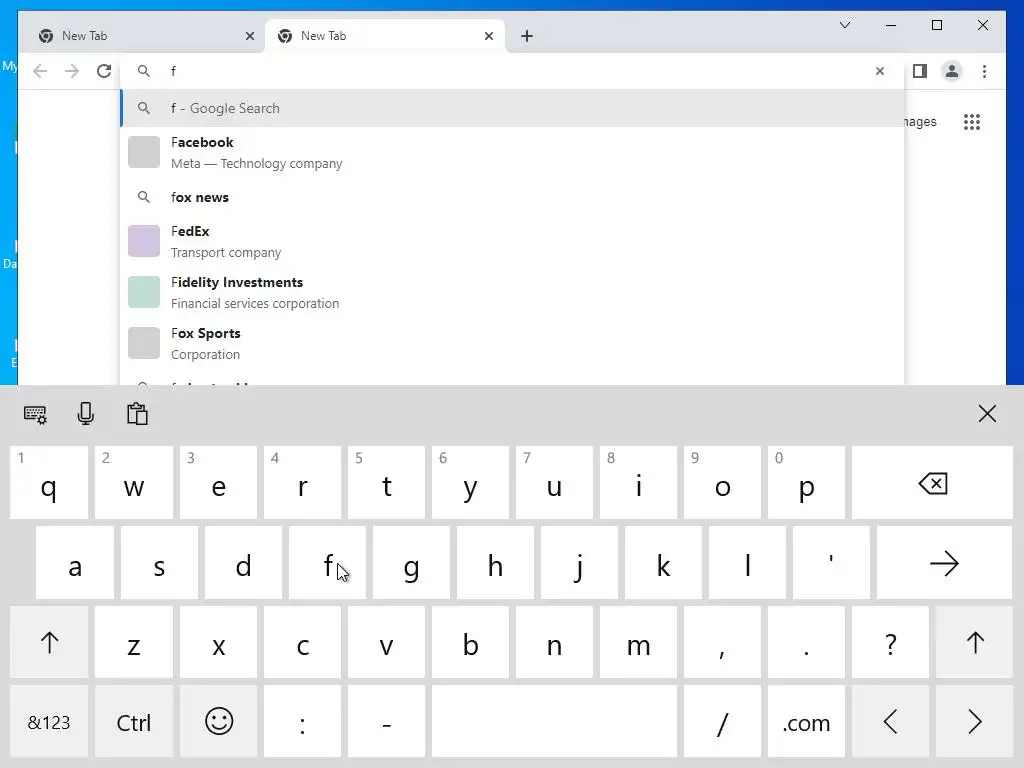This screenshot has height=768, width=1024.
Task: Pick the 'fox news' search suggestion
Action: pos(513,197)
